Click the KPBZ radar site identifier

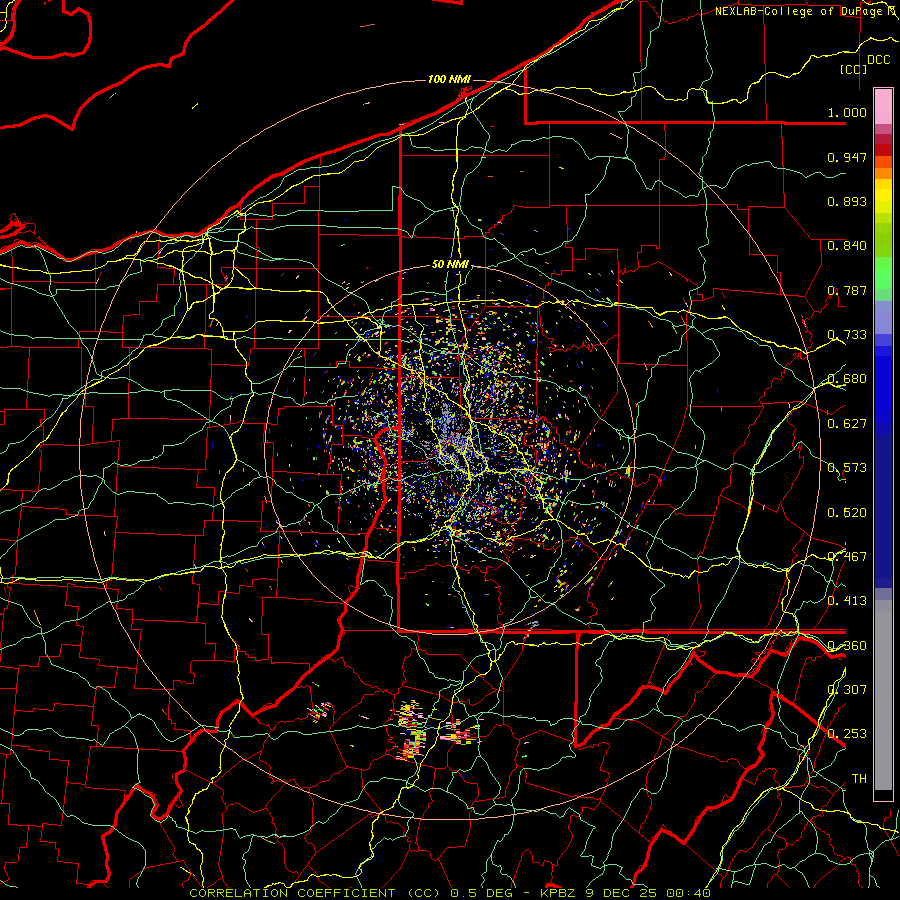560,893
